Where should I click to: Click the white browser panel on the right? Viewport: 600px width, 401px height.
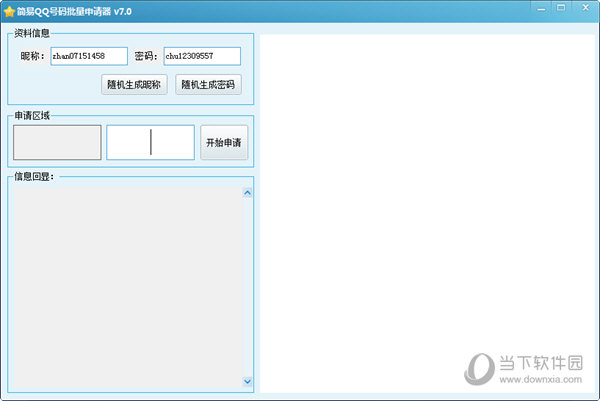(x=427, y=214)
